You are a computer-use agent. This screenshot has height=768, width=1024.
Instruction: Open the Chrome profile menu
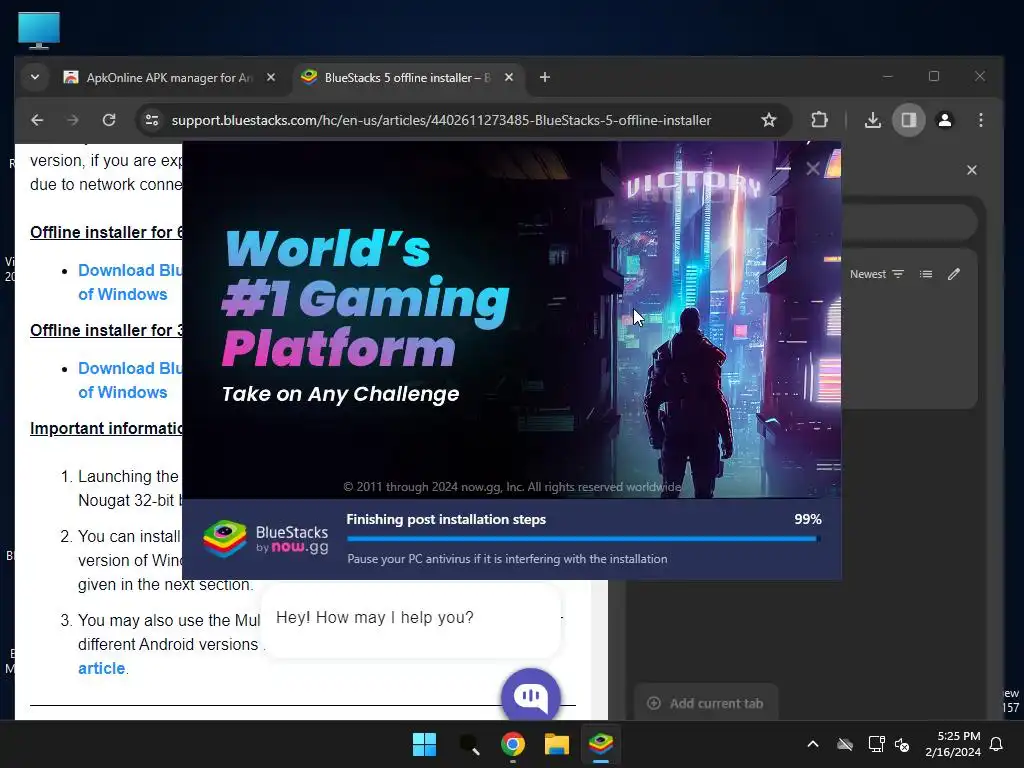click(x=944, y=120)
